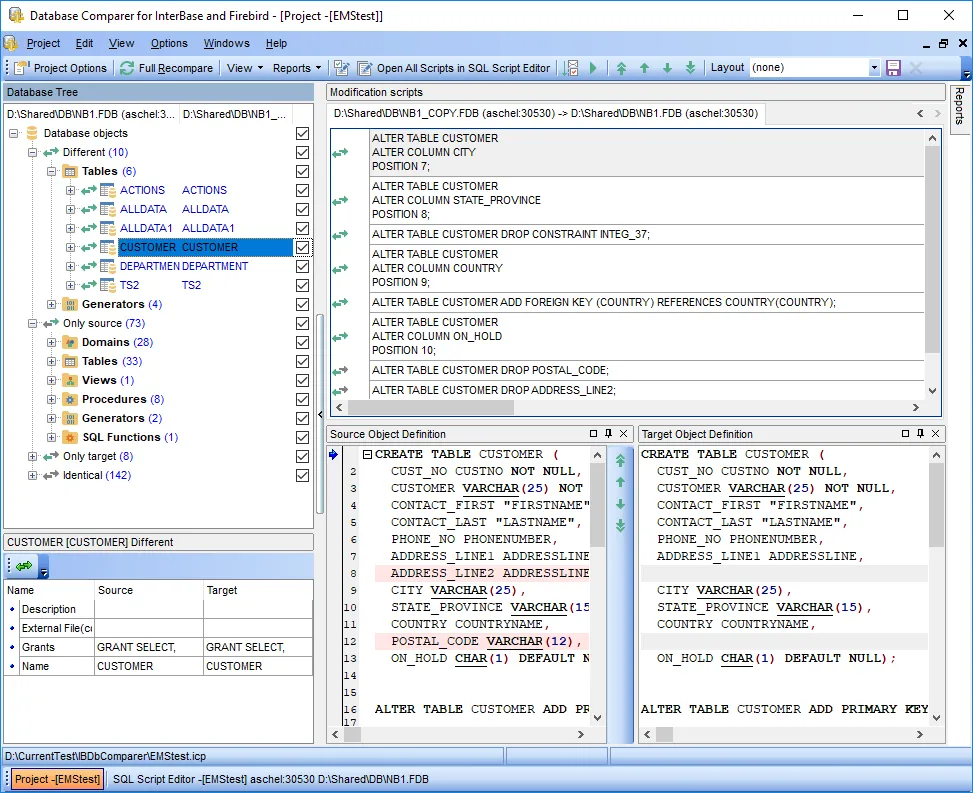This screenshot has height=793, width=973.
Task: Expand the Procedures (8) tree node
Action: (x=52, y=399)
